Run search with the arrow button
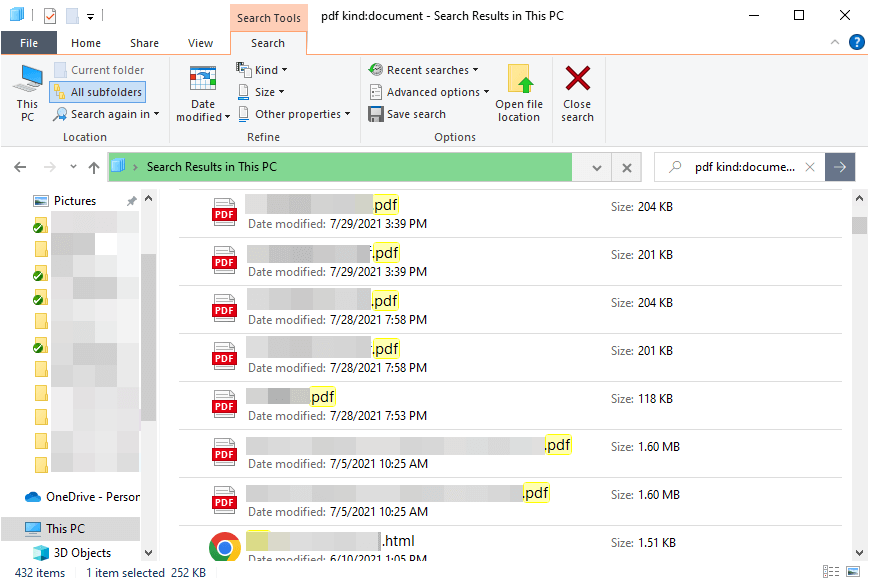The image size is (869, 585). coord(840,167)
